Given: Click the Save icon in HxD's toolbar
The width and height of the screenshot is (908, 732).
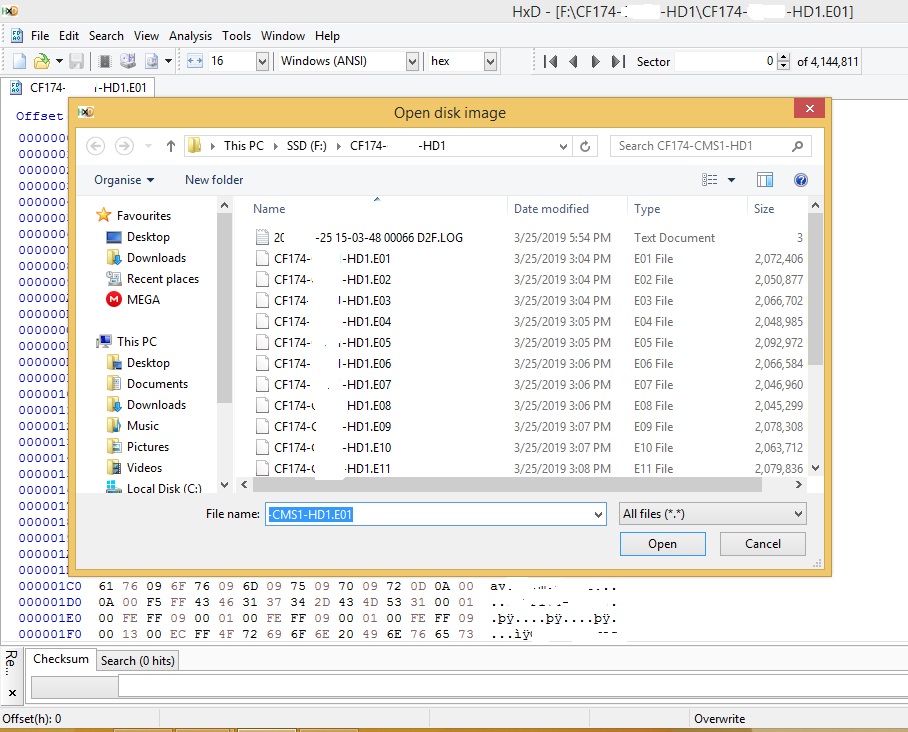Looking at the screenshot, I should (x=75, y=61).
